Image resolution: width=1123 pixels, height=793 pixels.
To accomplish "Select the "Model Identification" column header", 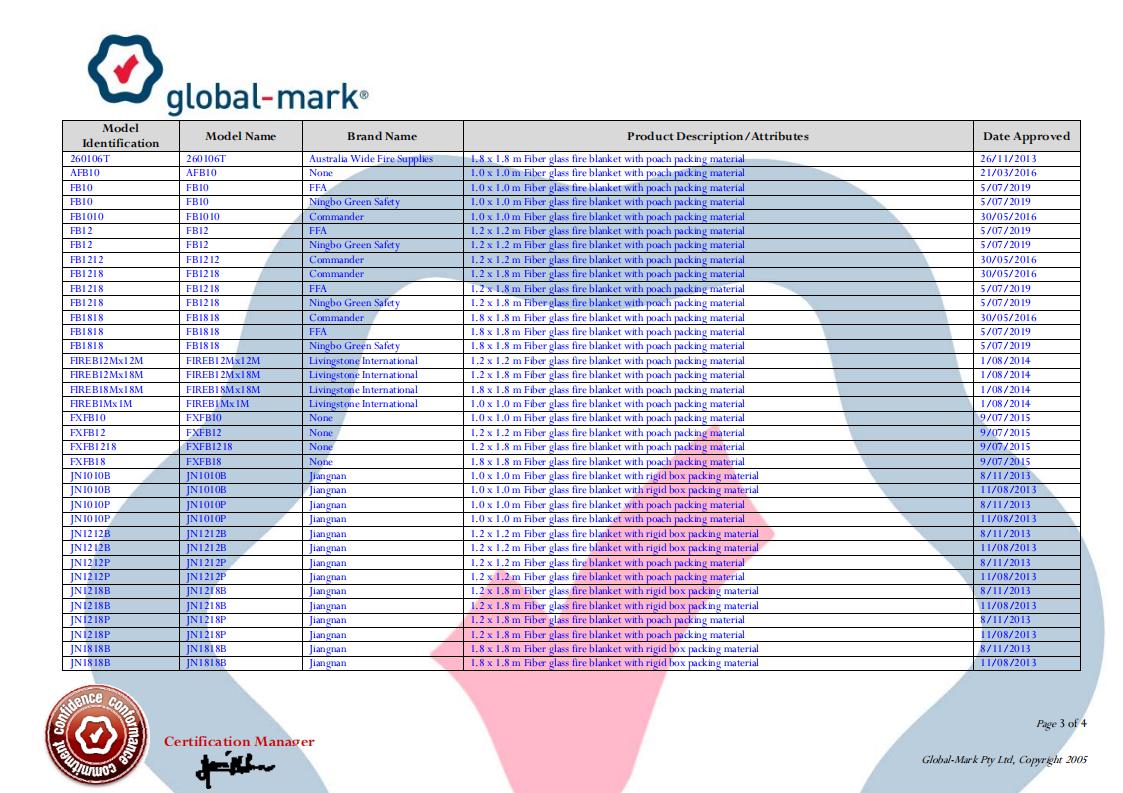I will 120,135.
